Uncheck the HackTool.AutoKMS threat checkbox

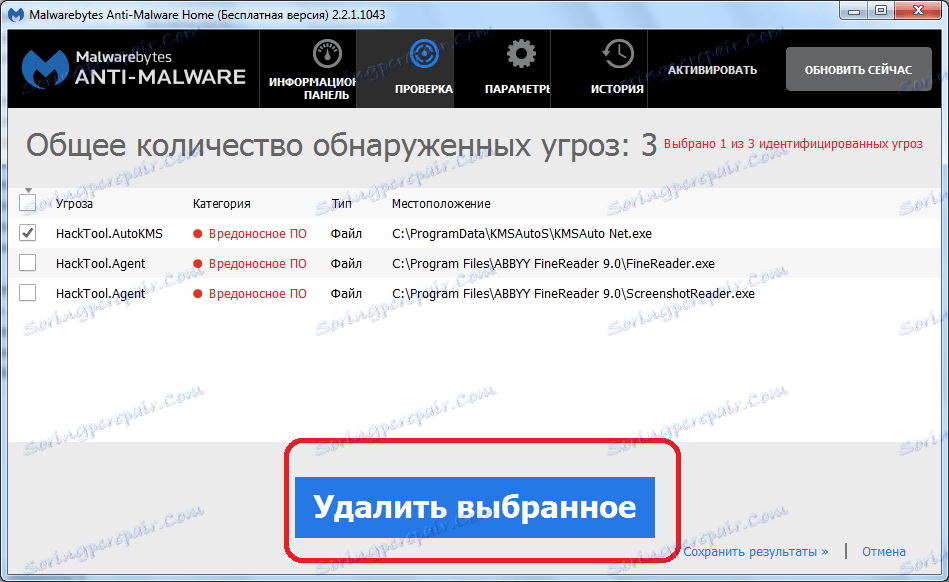click(28, 233)
